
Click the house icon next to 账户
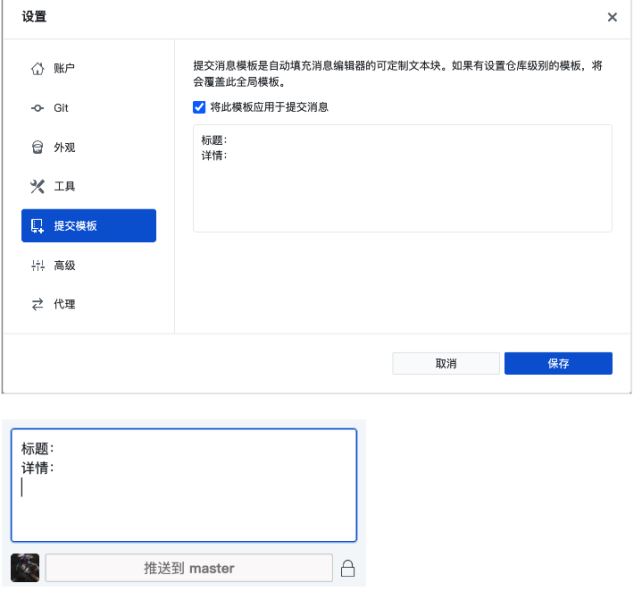coord(37,68)
